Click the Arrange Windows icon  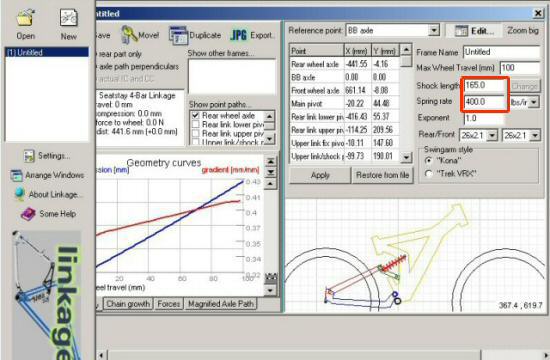[16, 175]
